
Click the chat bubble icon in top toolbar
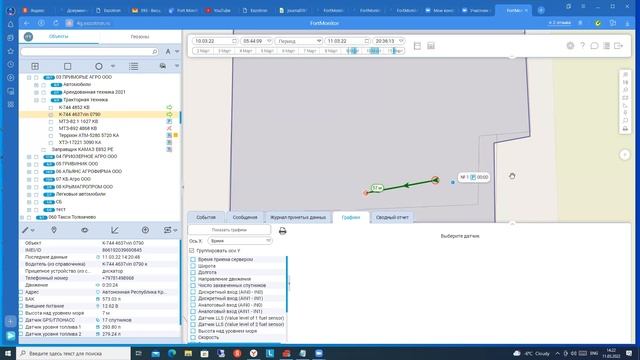594,46
